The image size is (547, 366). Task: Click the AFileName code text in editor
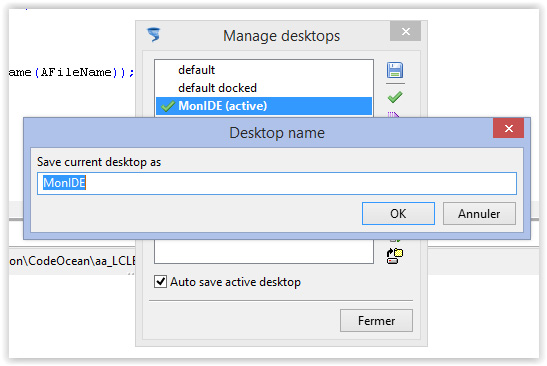[76, 72]
